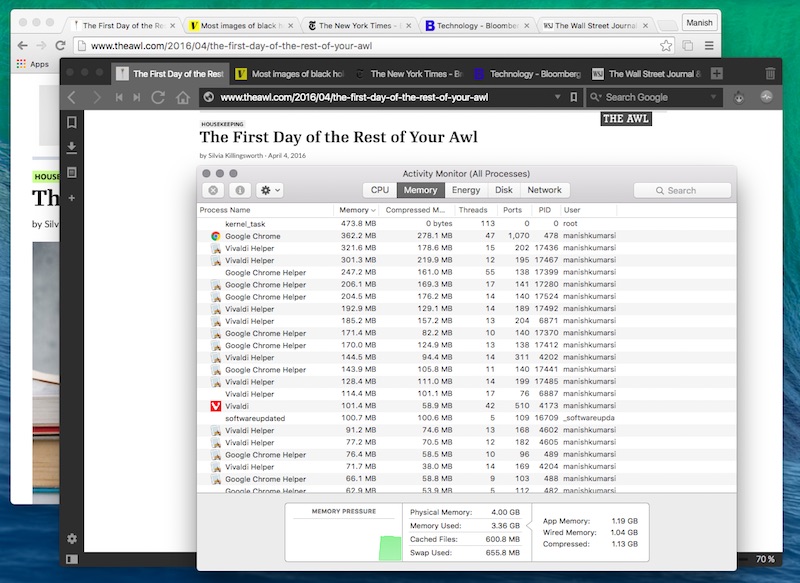Open the Vivaldi address bar dropdown arrow

tap(557, 97)
